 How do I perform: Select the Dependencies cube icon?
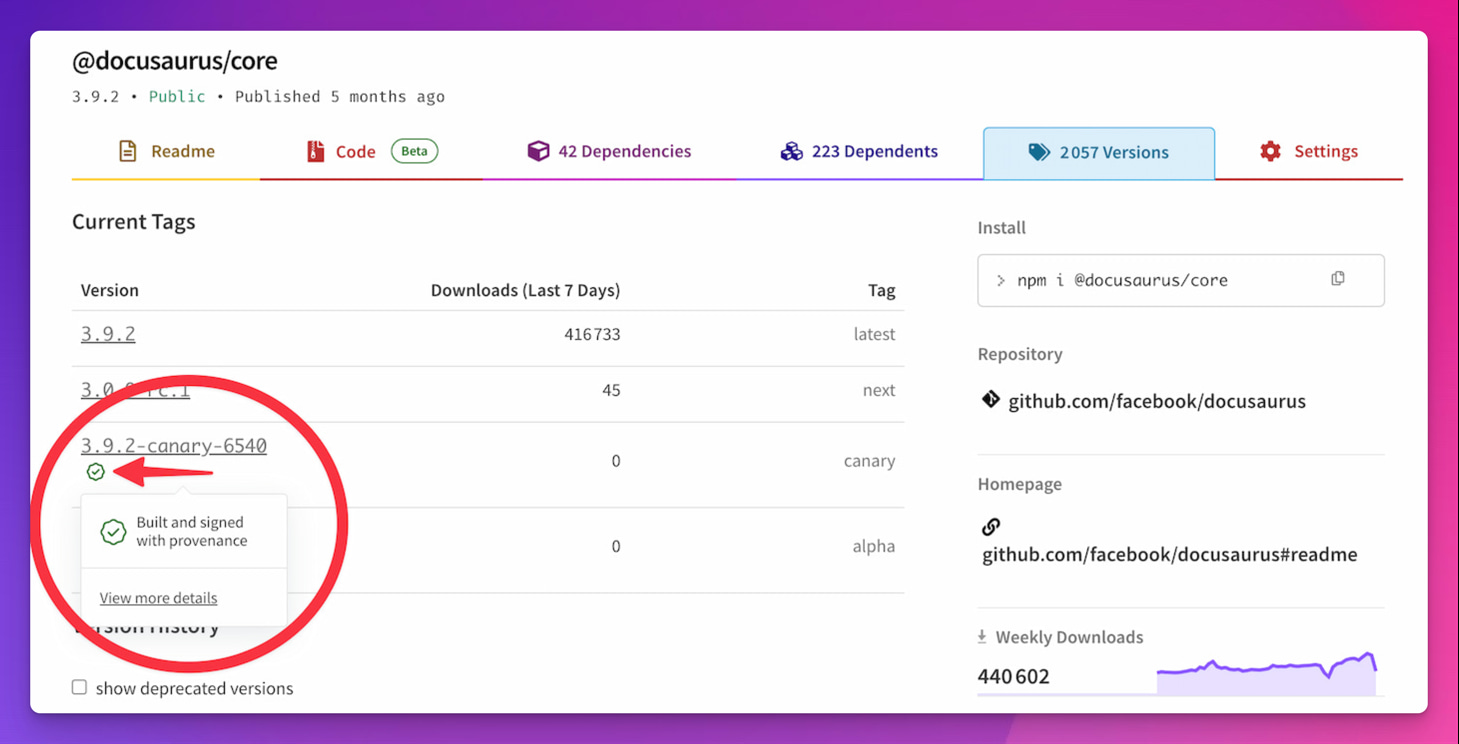point(539,150)
